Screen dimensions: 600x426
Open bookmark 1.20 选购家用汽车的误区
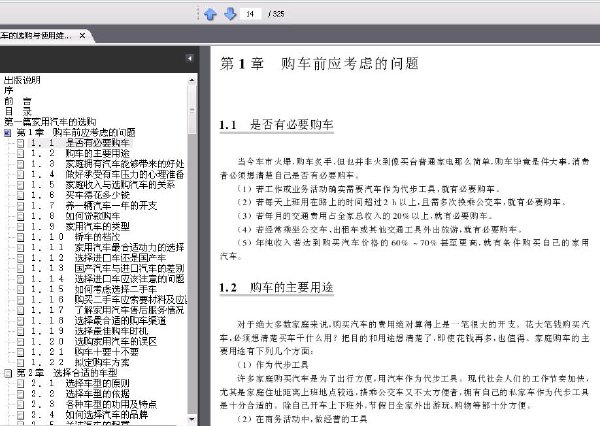point(94,341)
